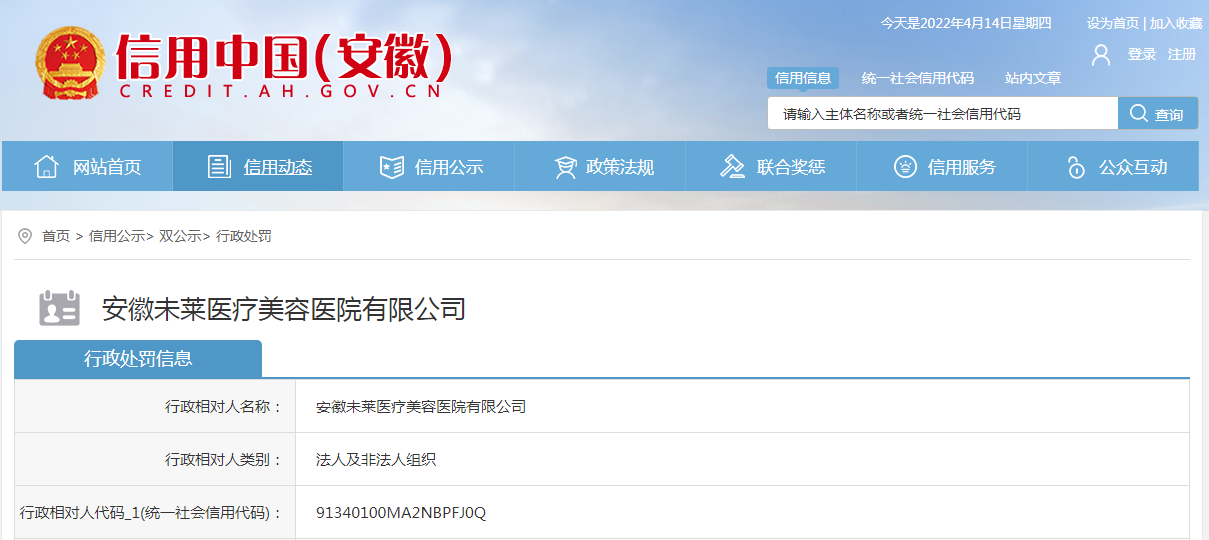The width and height of the screenshot is (1209, 540).
Task: Click the ID card icon beside company name
Action: click(x=59, y=309)
